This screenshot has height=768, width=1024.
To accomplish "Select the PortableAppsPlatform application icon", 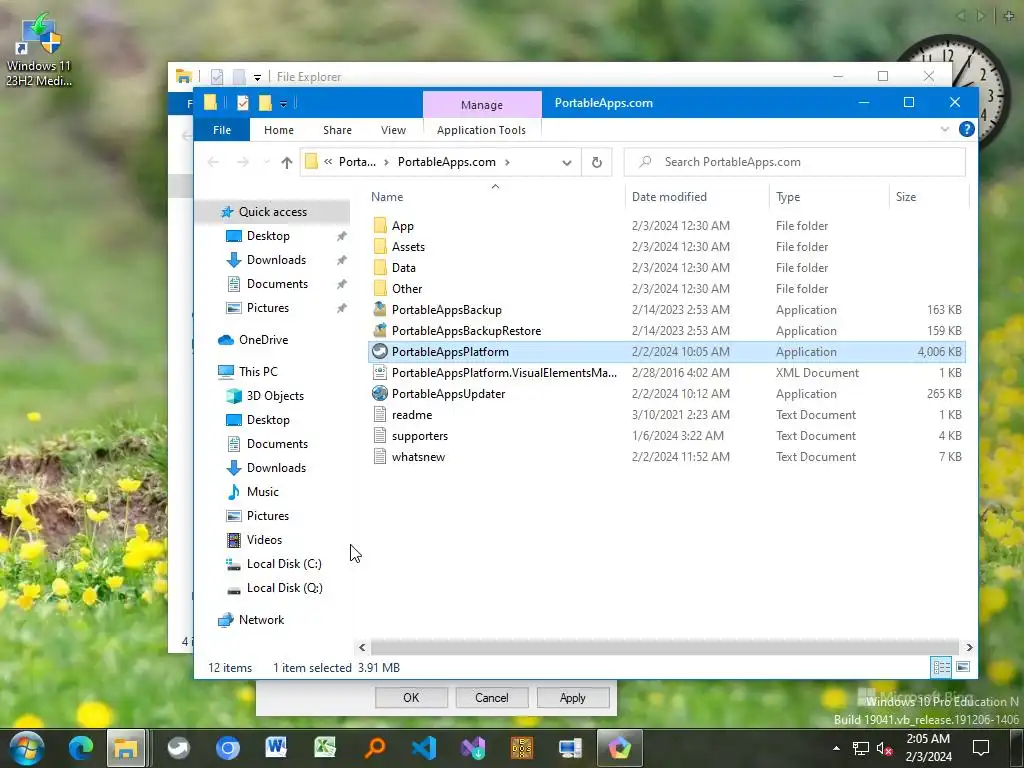I will pyautogui.click(x=379, y=351).
